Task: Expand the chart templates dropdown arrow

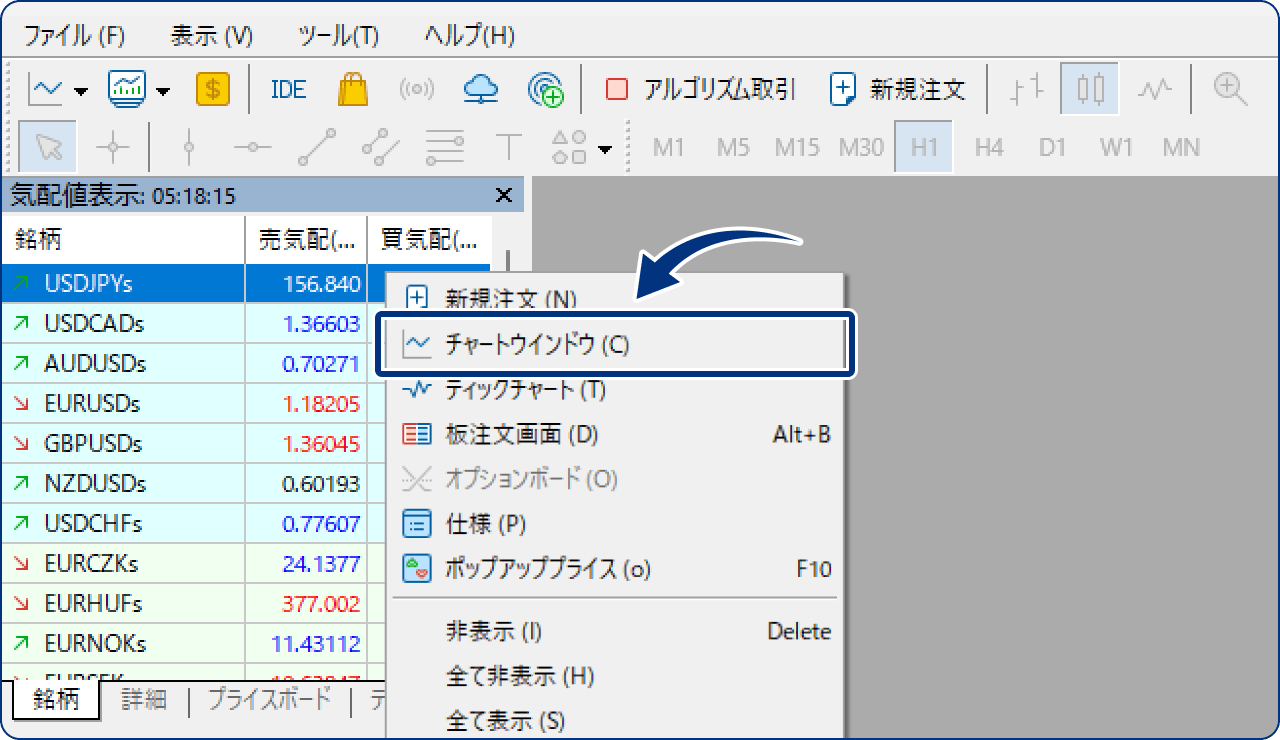Action: pos(162,91)
